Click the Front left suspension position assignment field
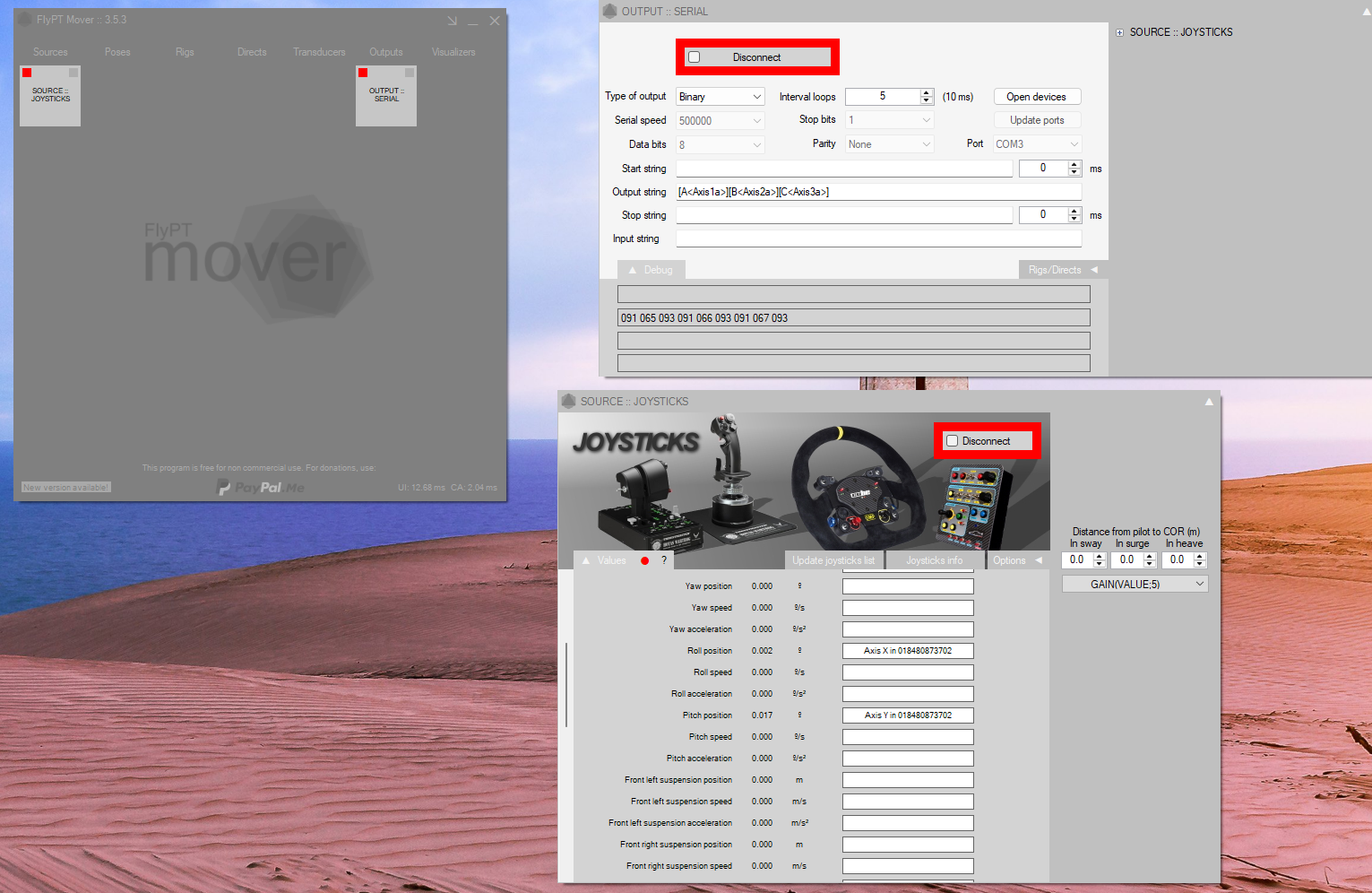Image resolution: width=1372 pixels, height=893 pixels. coord(908,780)
